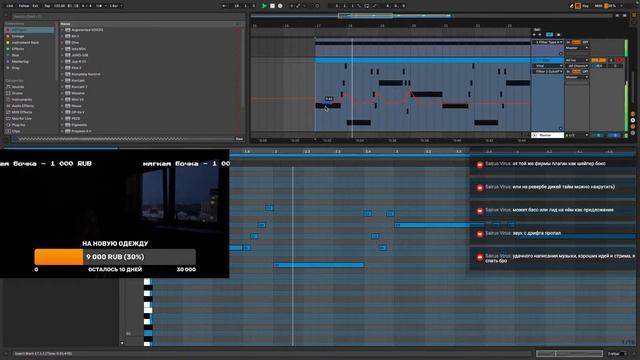Image resolution: width=640 pixels, height=360 pixels.
Task: Click the Stop button in the transport
Action: [272, 6]
